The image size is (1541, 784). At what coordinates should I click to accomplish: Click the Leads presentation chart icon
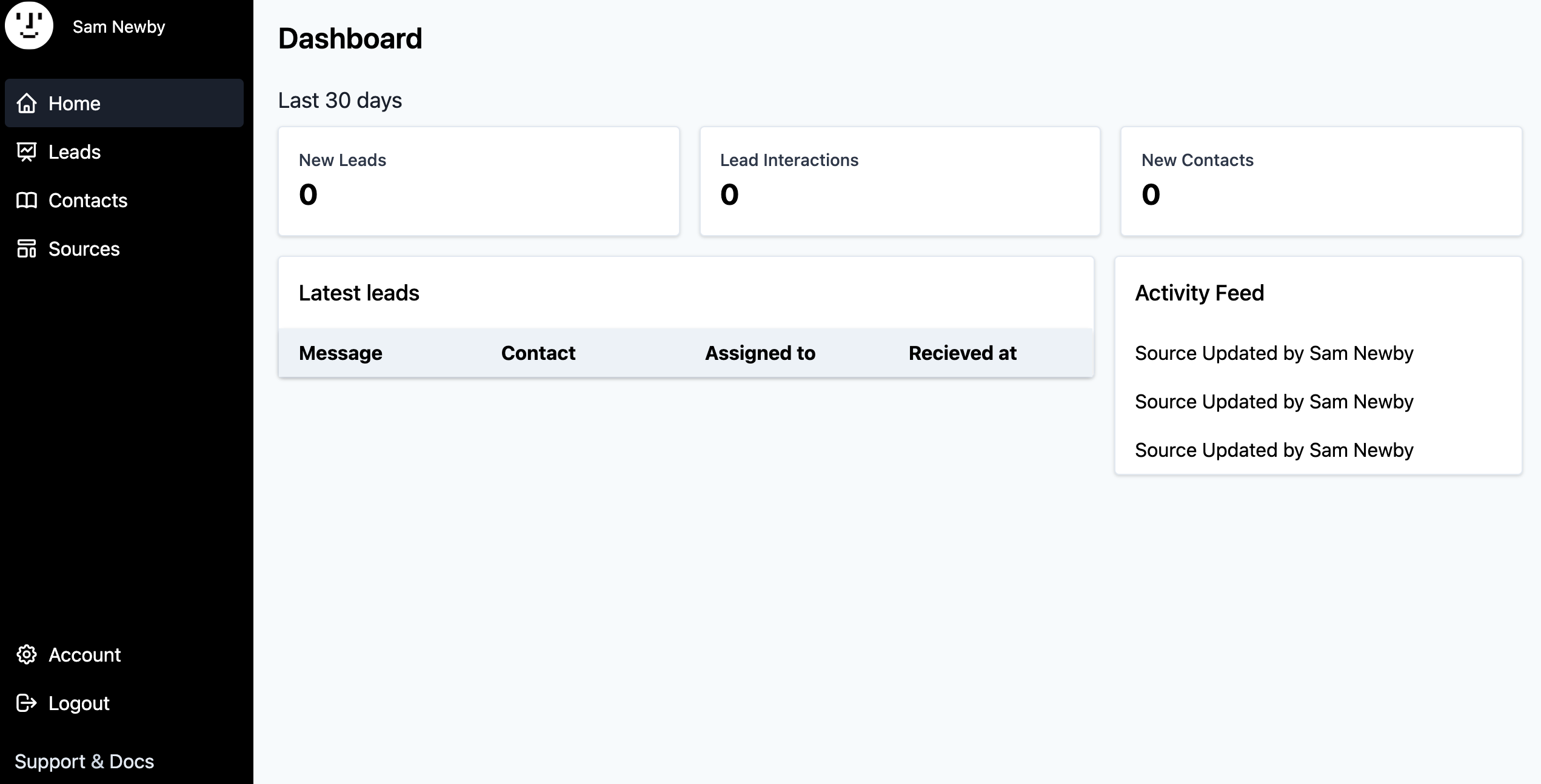[x=27, y=151]
